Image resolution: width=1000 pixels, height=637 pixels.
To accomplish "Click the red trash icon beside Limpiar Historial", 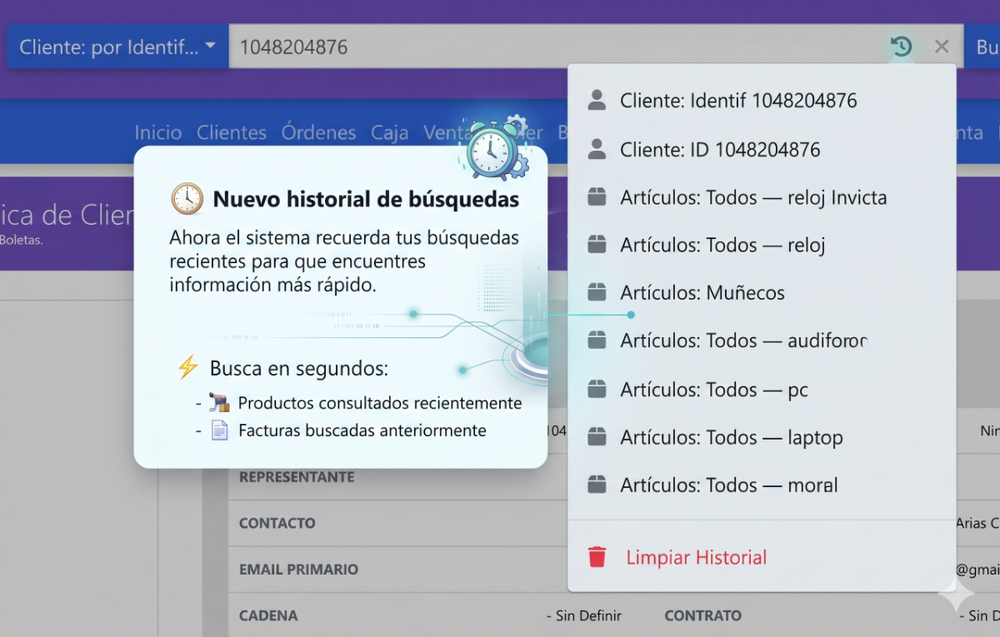I will [x=597, y=557].
